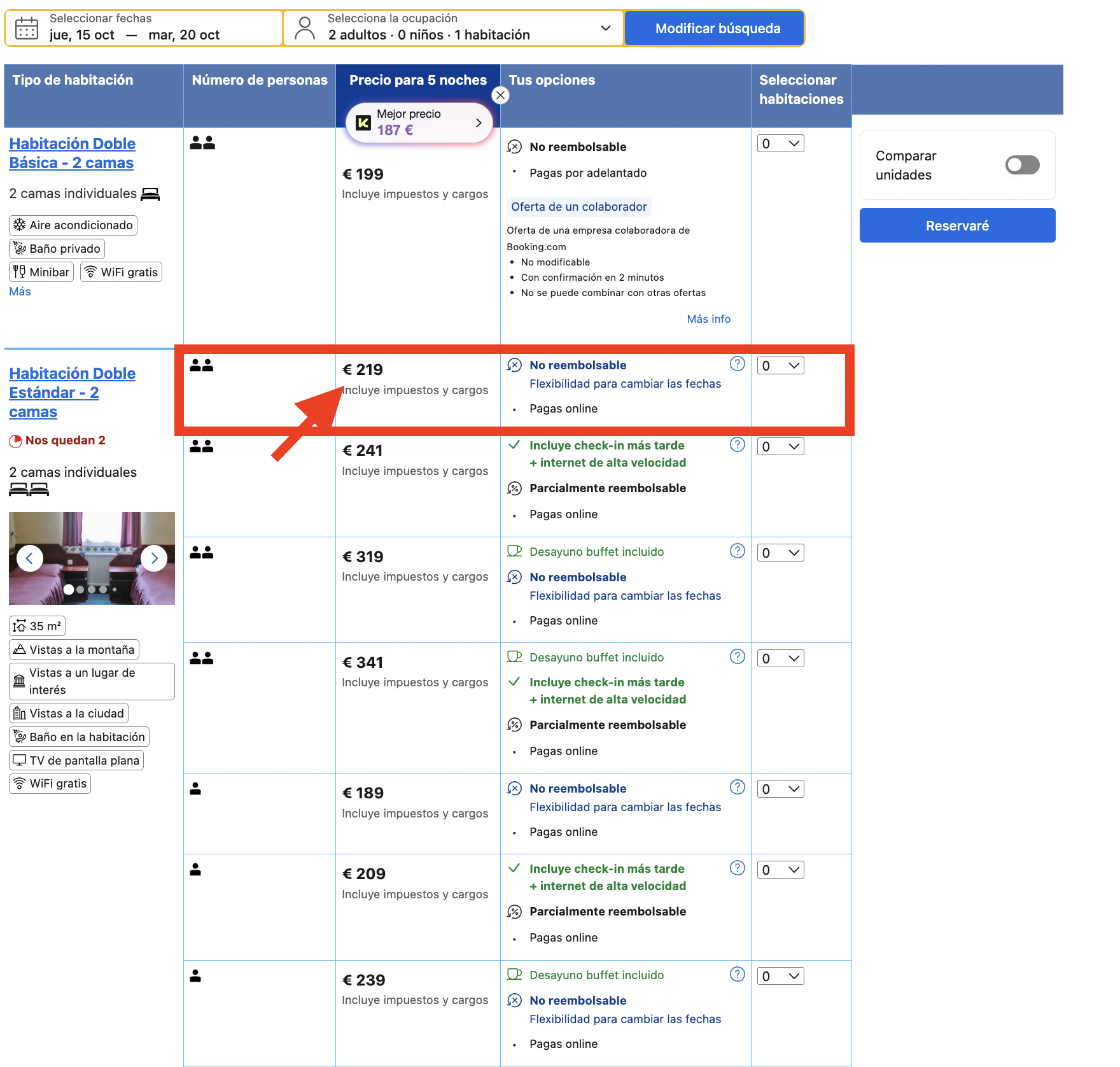Click the Aire acondicionado amenity tag
1120x1067 pixels.
pyautogui.click(x=73, y=225)
